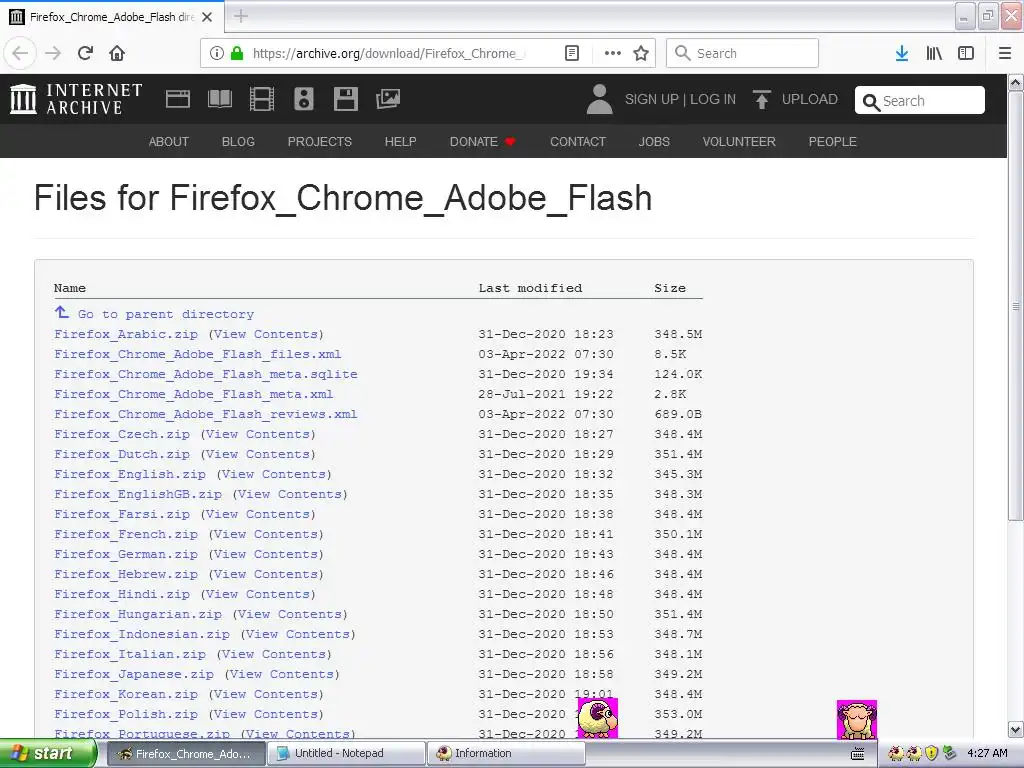This screenshot has height=768, width=1024.
Task: Open the DONATE menu item
Action: (x=482, y=142)
